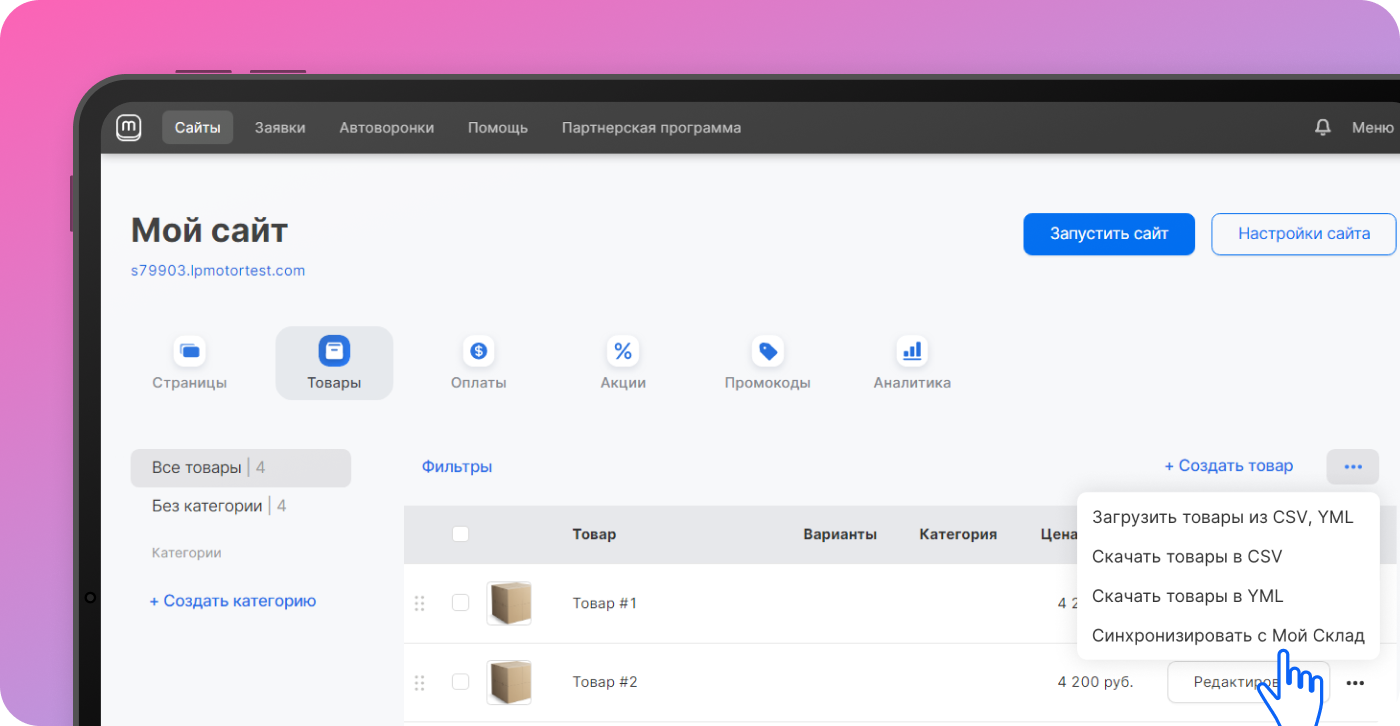This screenshot has width=1400, height=726.
Task: Click the 4 200 руб. price
Action: pos(1095,682)
